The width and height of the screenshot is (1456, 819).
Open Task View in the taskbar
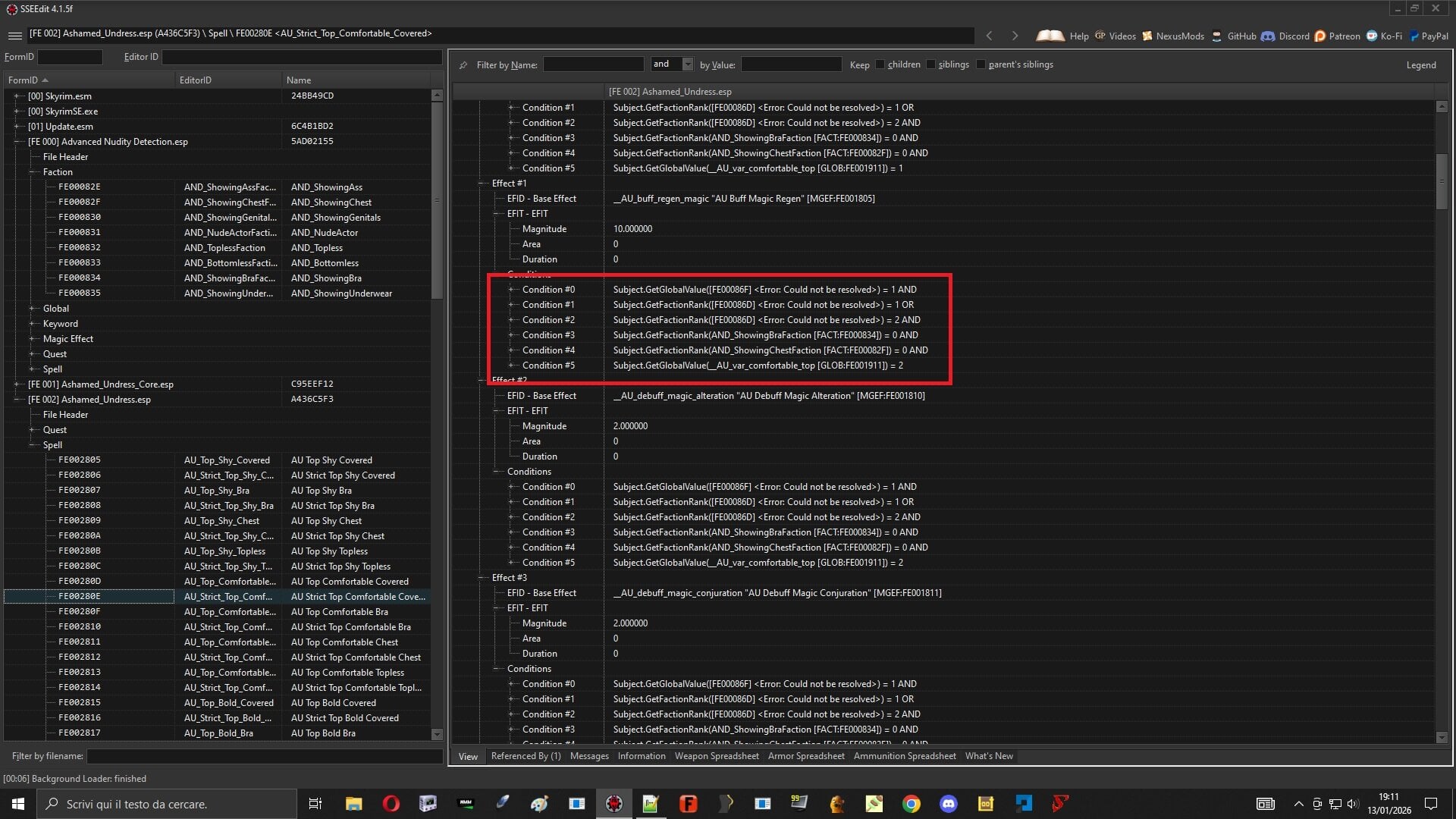pos(315,804)
